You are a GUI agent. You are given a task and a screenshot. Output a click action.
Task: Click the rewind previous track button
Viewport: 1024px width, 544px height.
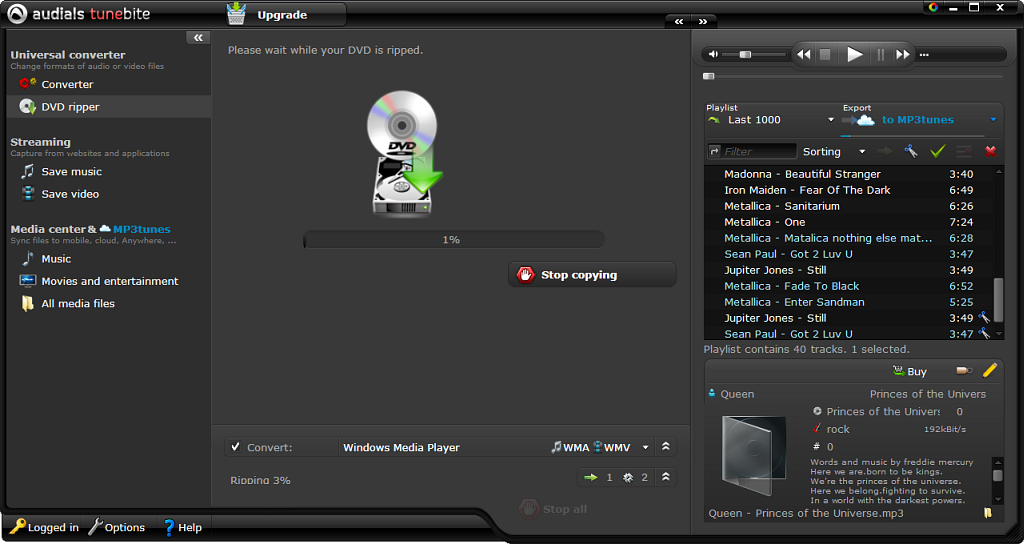point(804,55)
